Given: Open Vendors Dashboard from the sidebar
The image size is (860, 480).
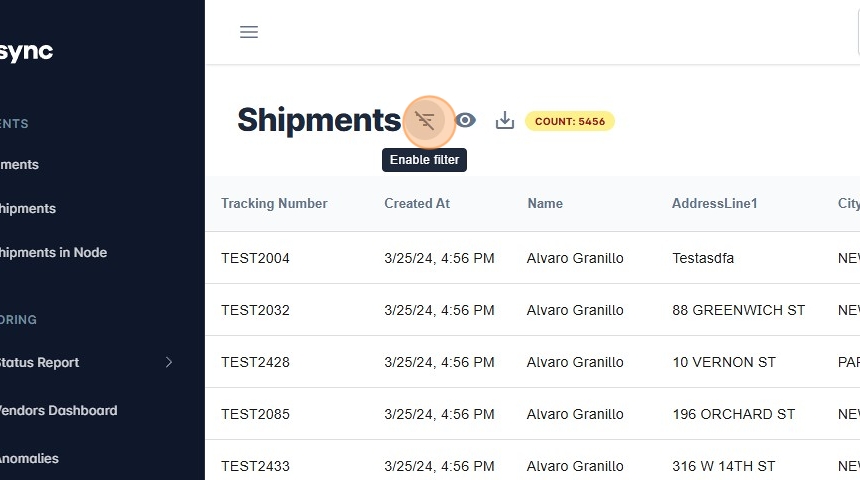Looking at the screenshot, I should tap(58, 410).
